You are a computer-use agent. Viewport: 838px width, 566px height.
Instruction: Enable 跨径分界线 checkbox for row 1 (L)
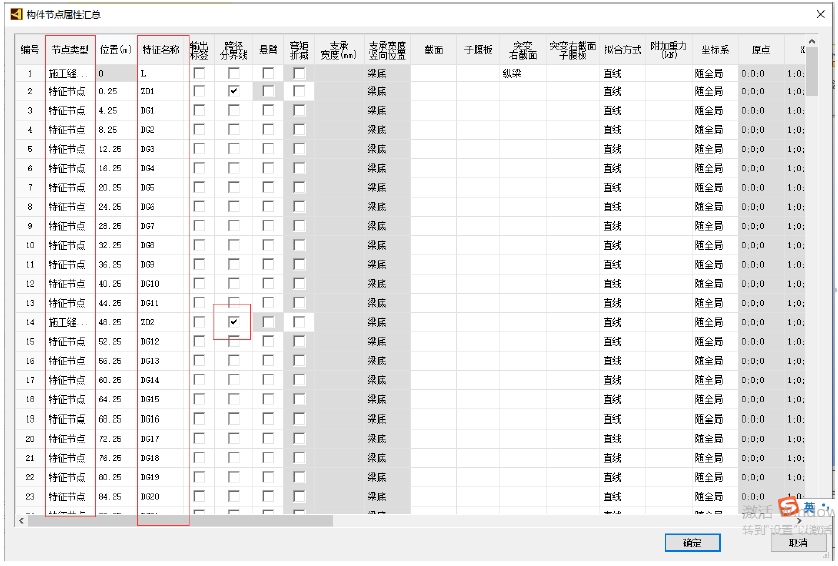[234, 73]
